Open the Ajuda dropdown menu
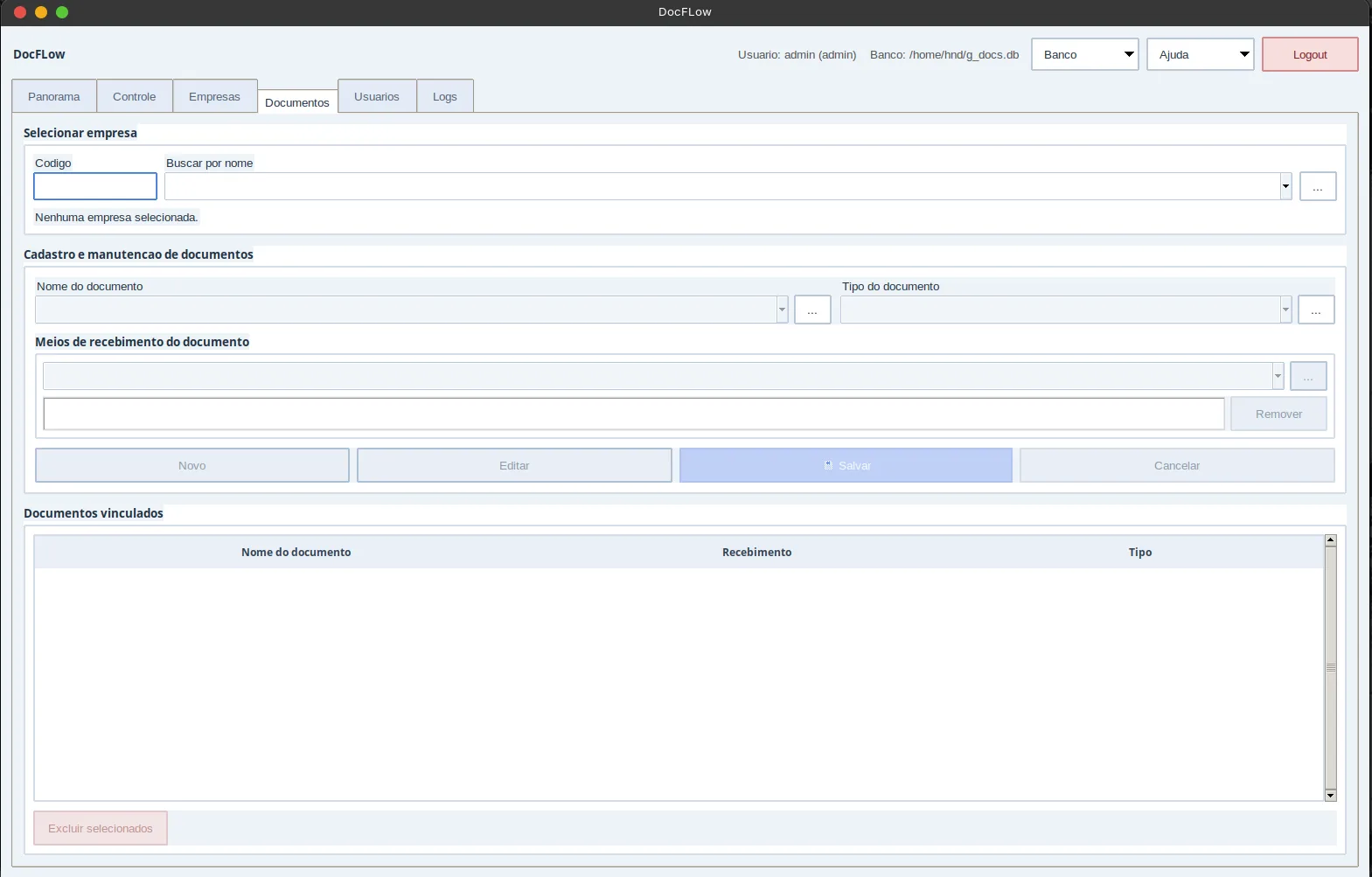 tap(1201, 54)
